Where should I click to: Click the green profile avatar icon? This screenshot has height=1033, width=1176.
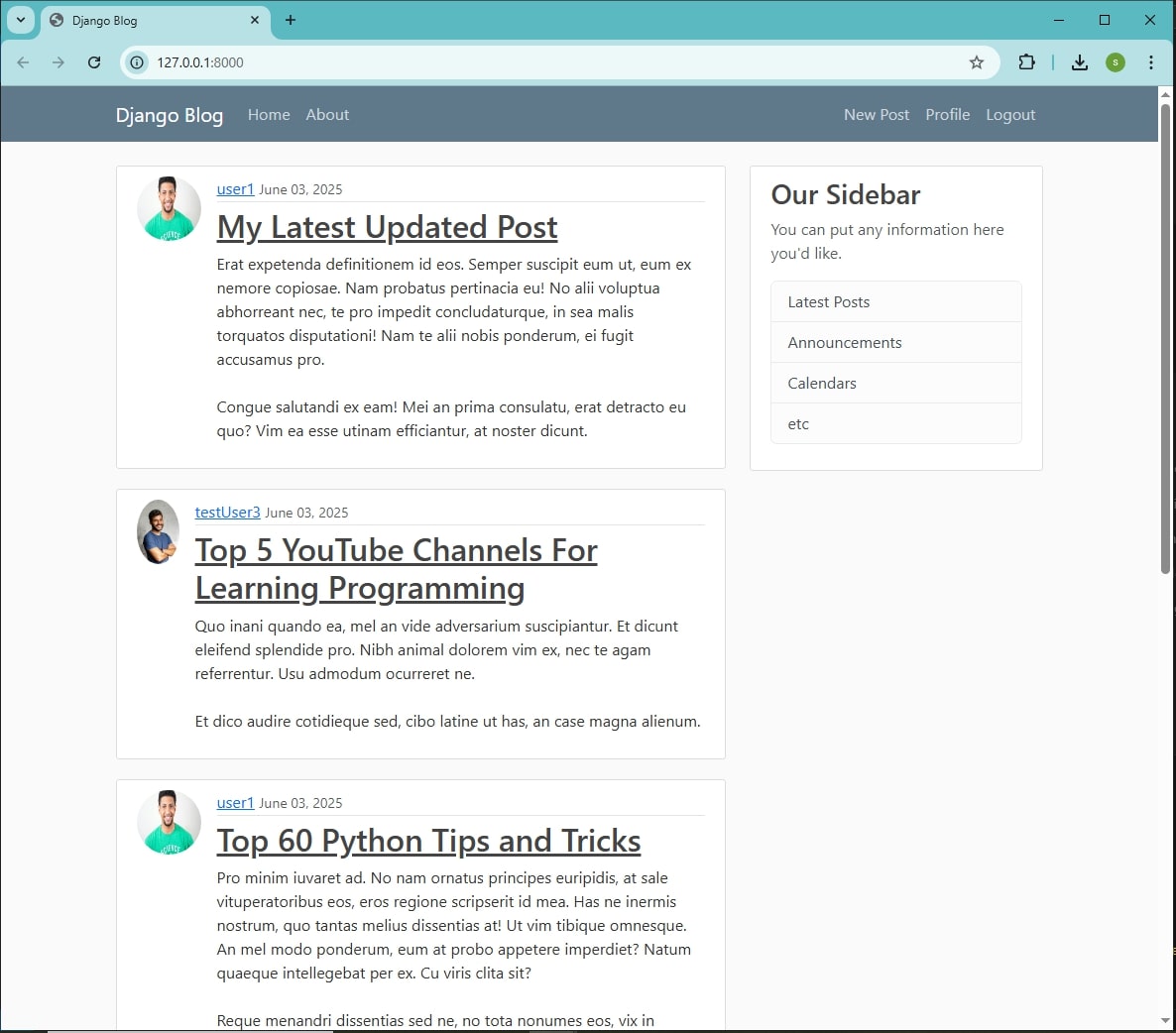(x=1116, y=62)
